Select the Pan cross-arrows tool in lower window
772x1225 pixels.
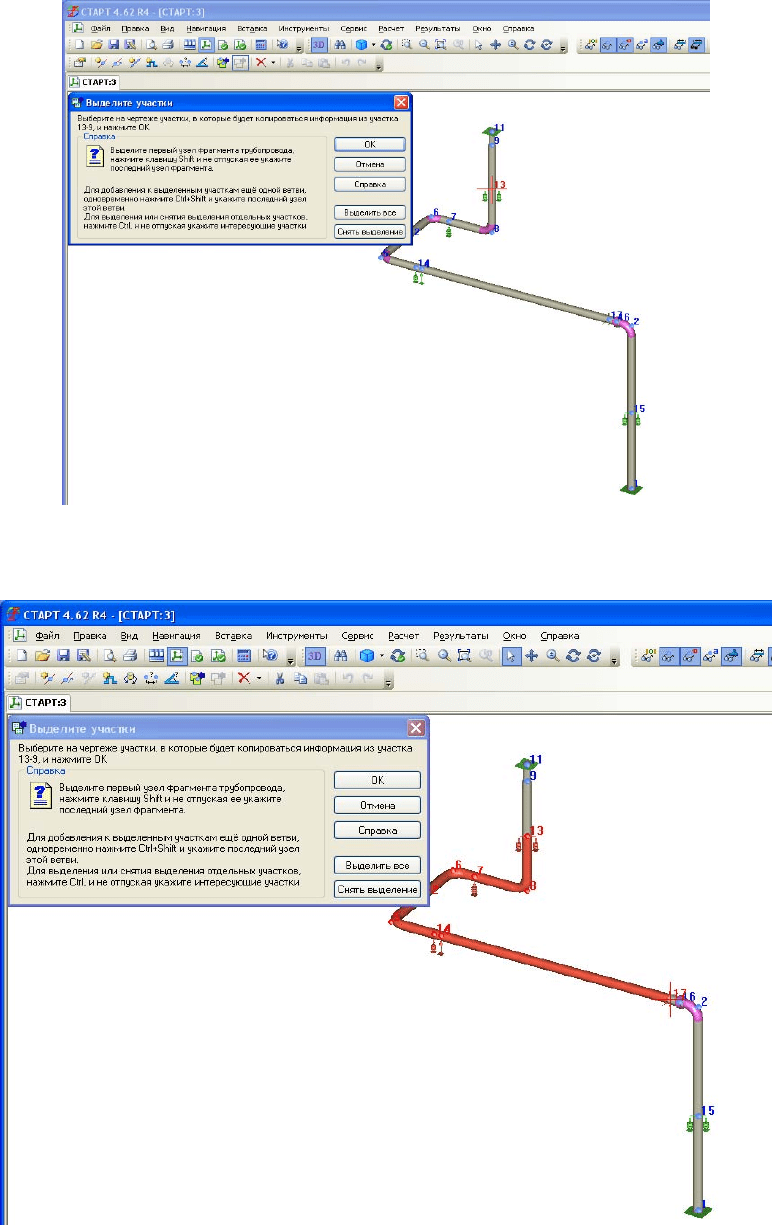532,656
